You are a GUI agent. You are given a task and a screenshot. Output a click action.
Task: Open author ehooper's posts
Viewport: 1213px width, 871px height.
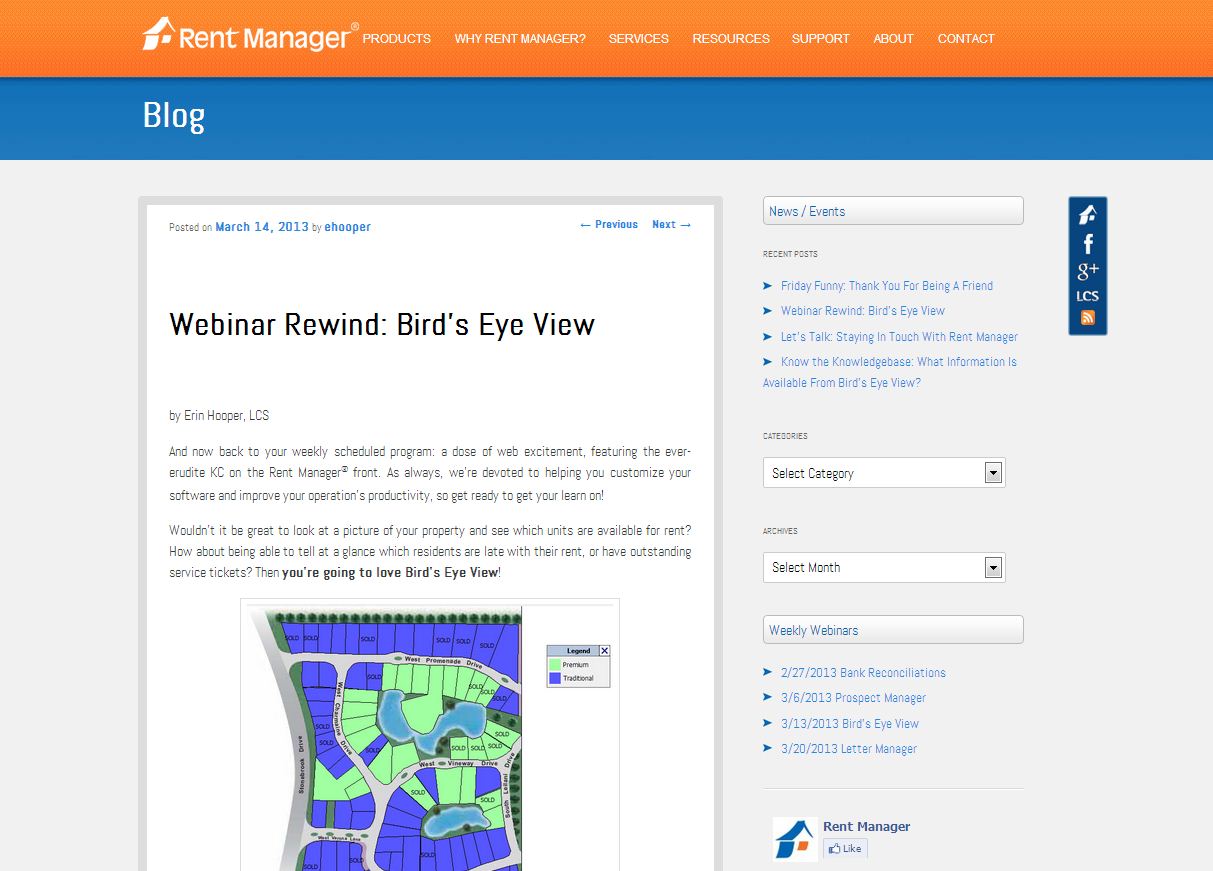click(347, 227)
